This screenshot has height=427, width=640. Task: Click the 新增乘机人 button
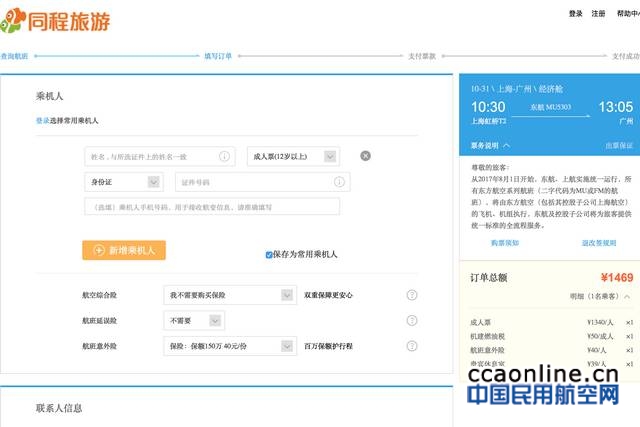point(124,250)
